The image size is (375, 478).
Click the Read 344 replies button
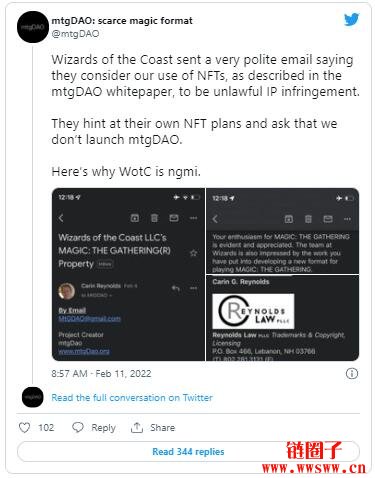click(188, 452)
